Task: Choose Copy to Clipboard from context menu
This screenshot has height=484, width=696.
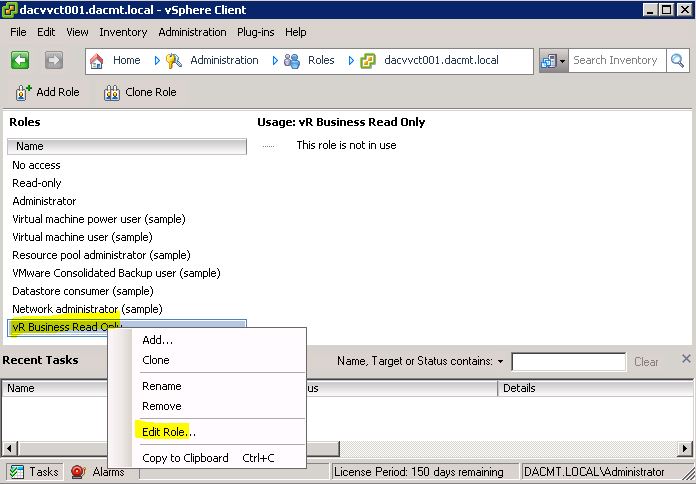Action: tap(207, 458)
